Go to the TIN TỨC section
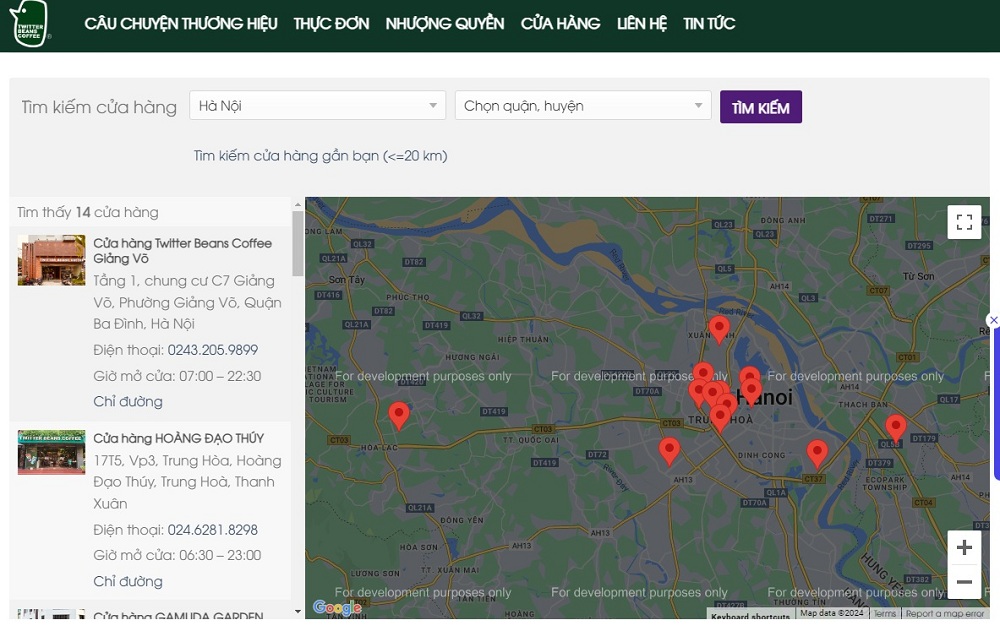The image size is (1000, 631). [709, 24]
